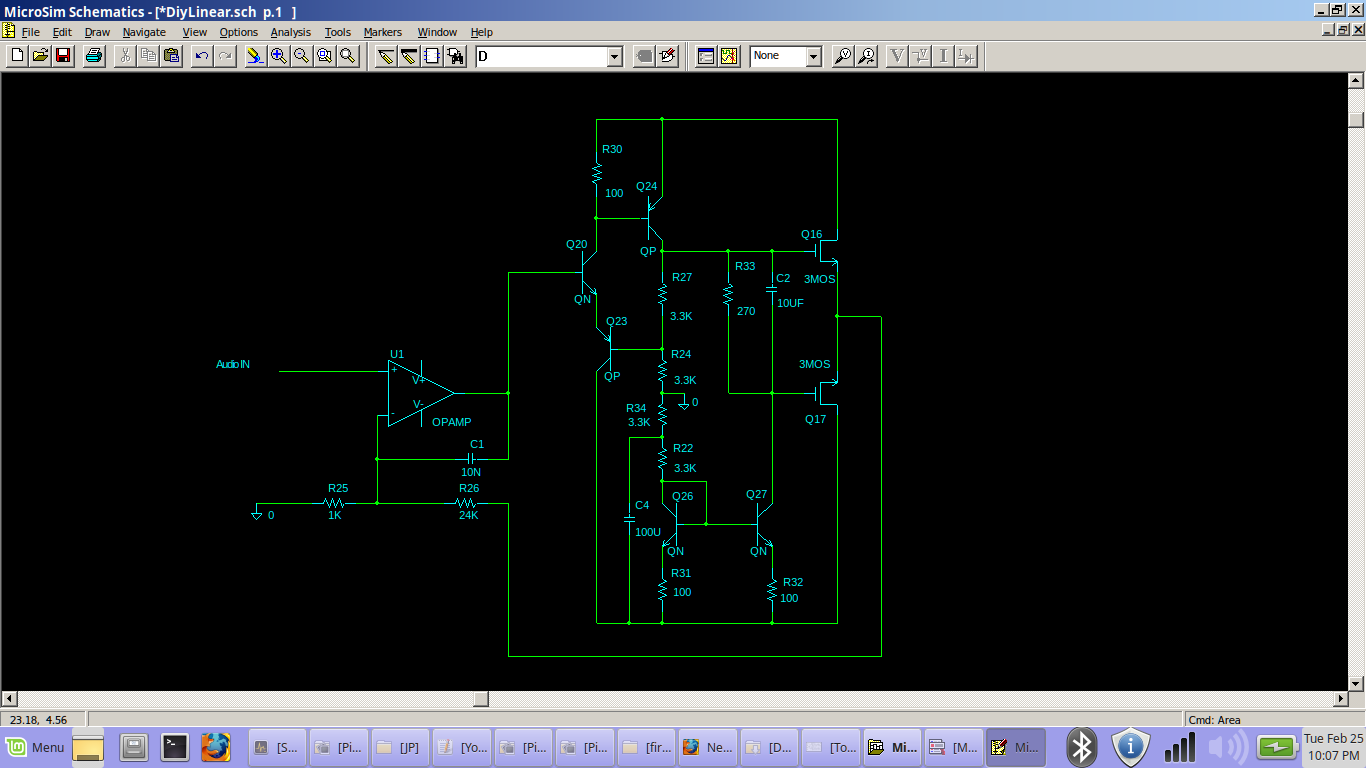Open the Help menu

pyautogui.click(x=482, y=32)
